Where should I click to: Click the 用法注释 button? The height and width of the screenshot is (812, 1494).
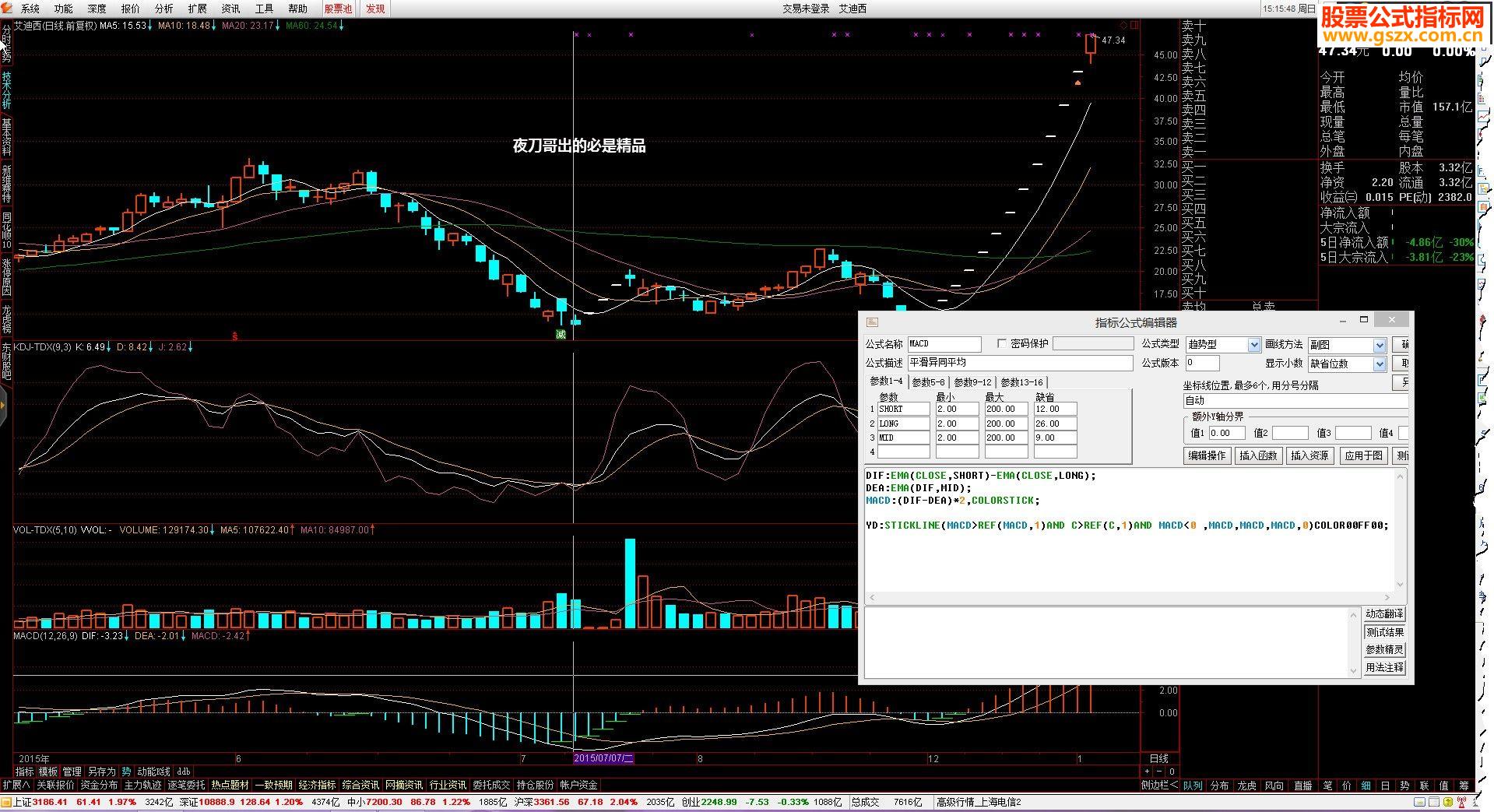(1384, 667)
